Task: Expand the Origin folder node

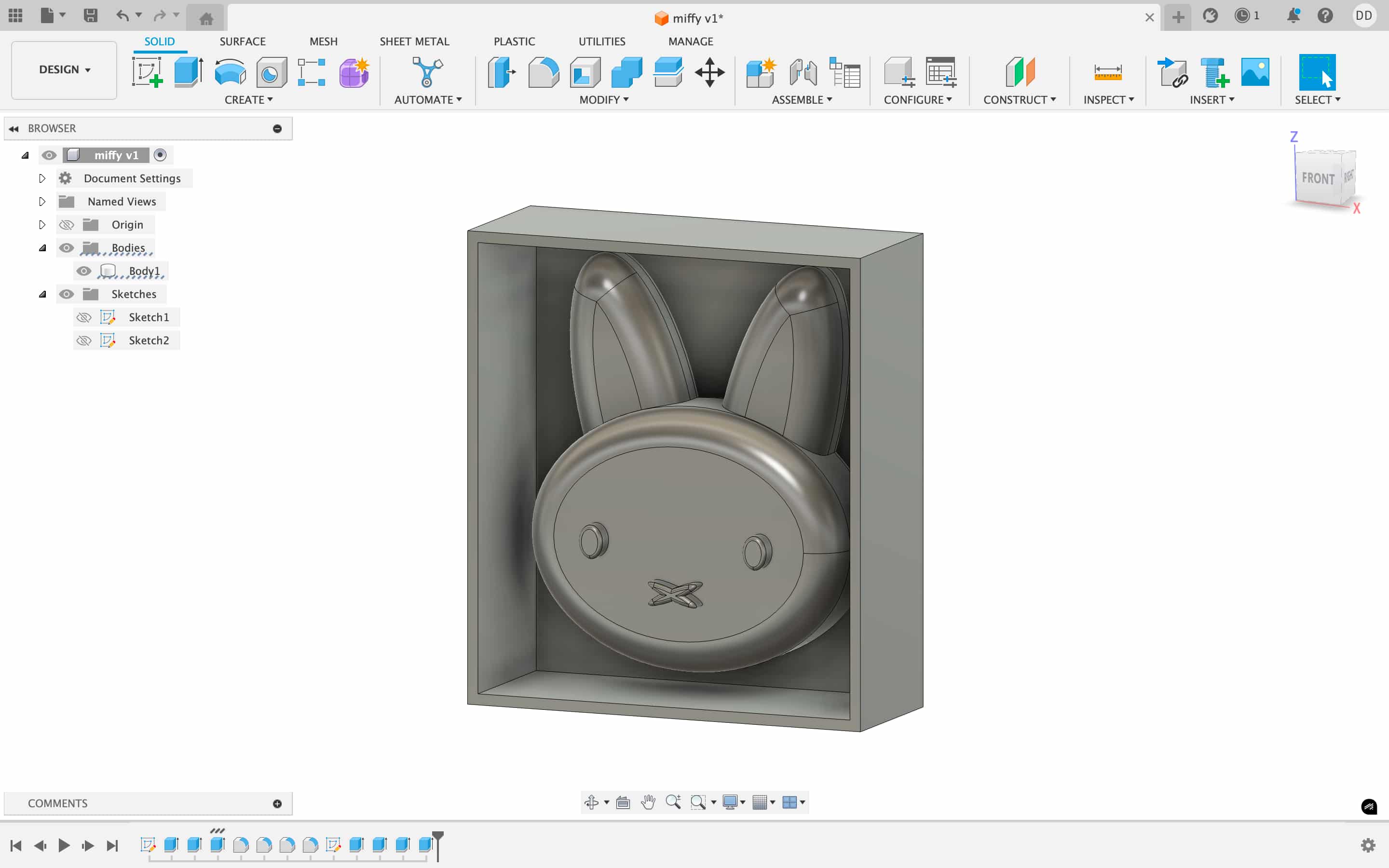Action: point(42,224)
